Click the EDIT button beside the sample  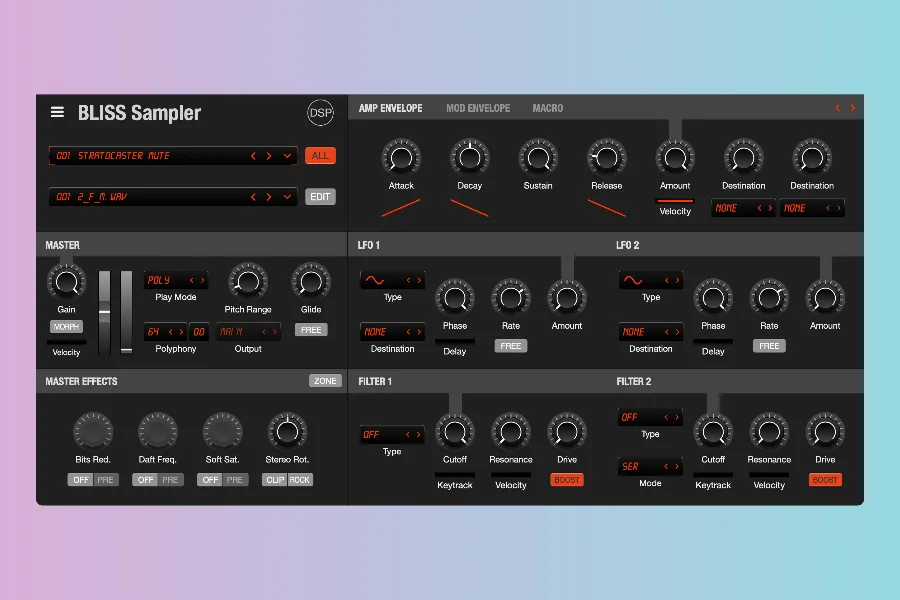[x=320, y=197]
